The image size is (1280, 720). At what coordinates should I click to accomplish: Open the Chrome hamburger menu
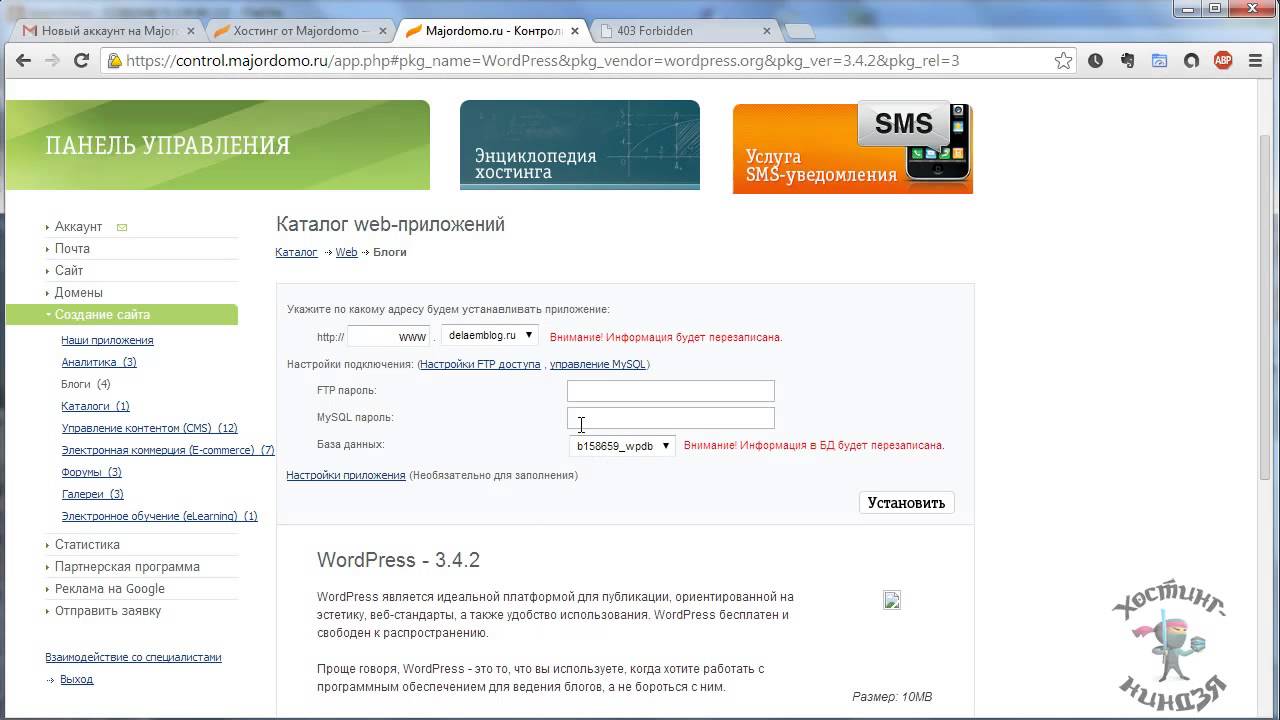(x=1257, y=61)
